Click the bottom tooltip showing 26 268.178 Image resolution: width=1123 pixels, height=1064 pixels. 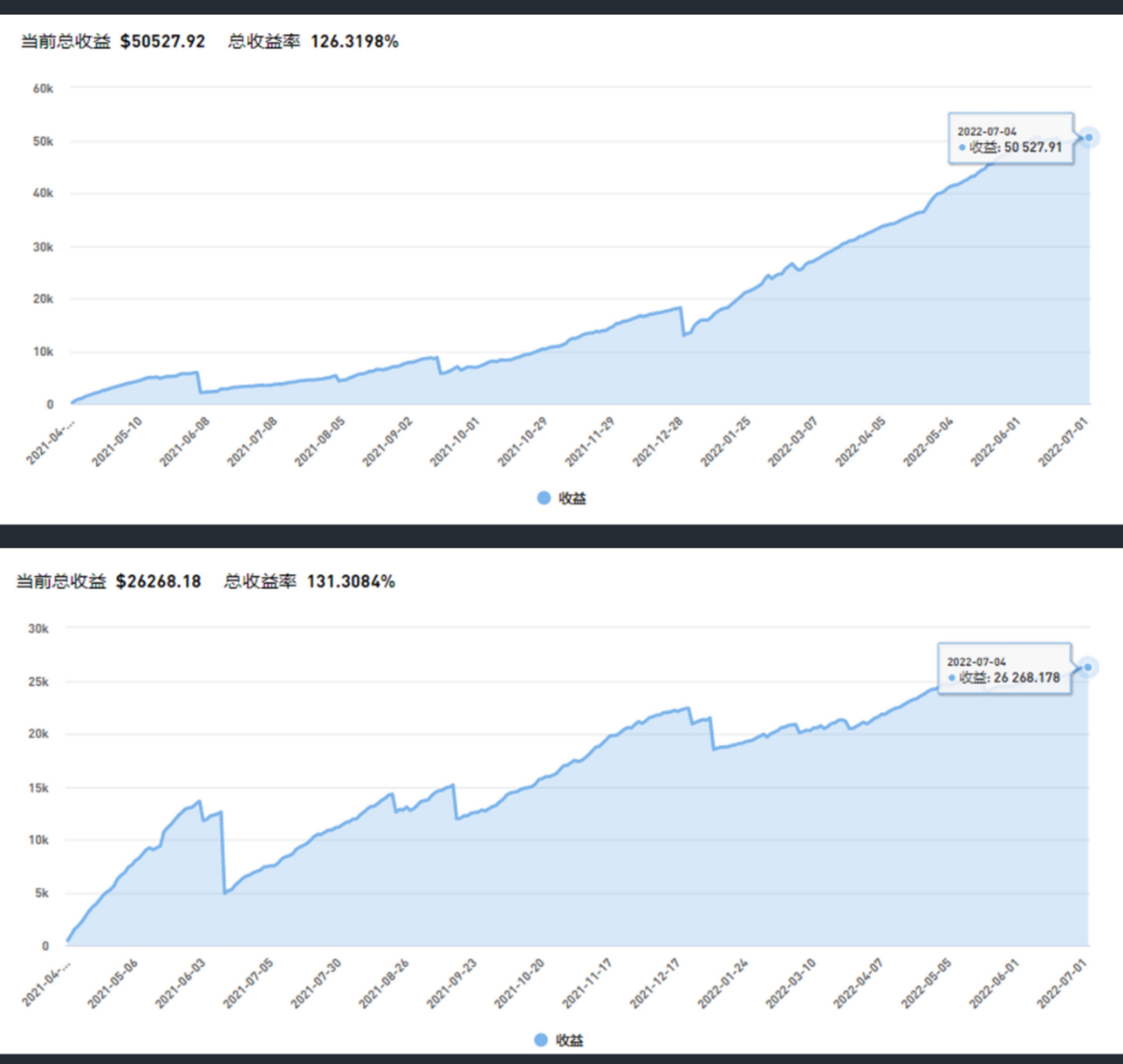click(x=1003, y=670)
